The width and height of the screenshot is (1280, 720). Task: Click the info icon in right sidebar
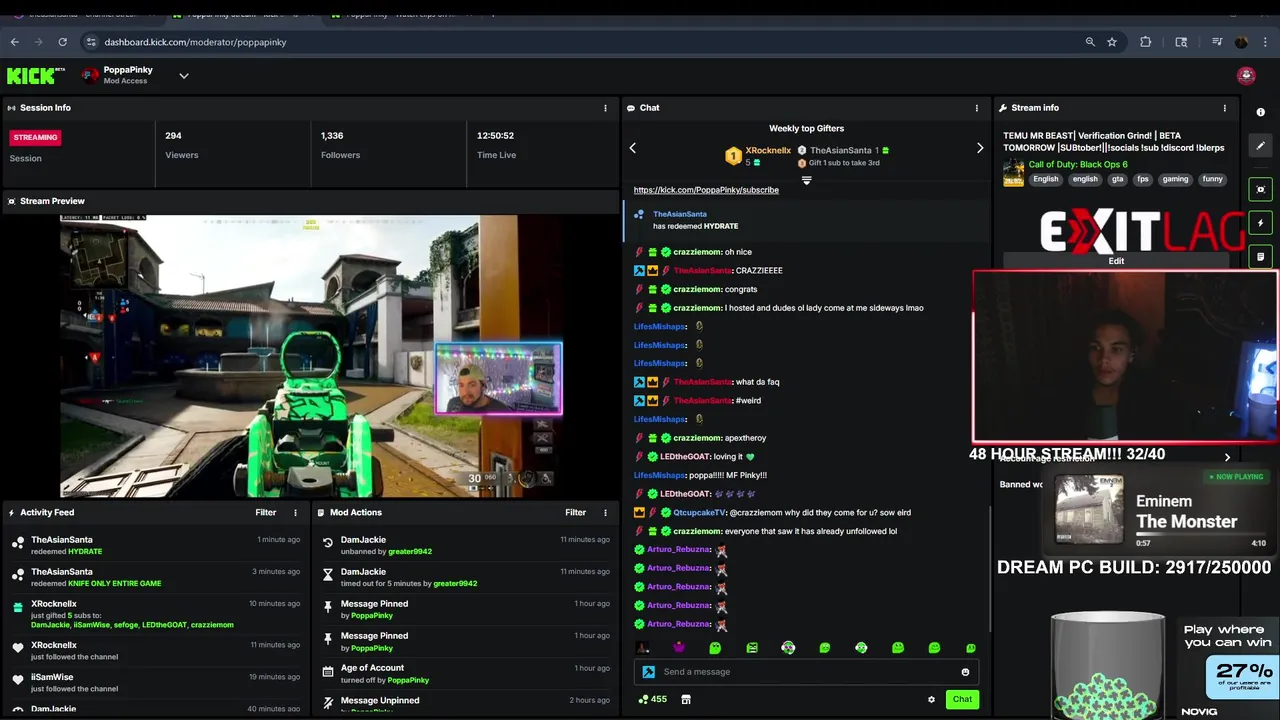pos(1260,112)
